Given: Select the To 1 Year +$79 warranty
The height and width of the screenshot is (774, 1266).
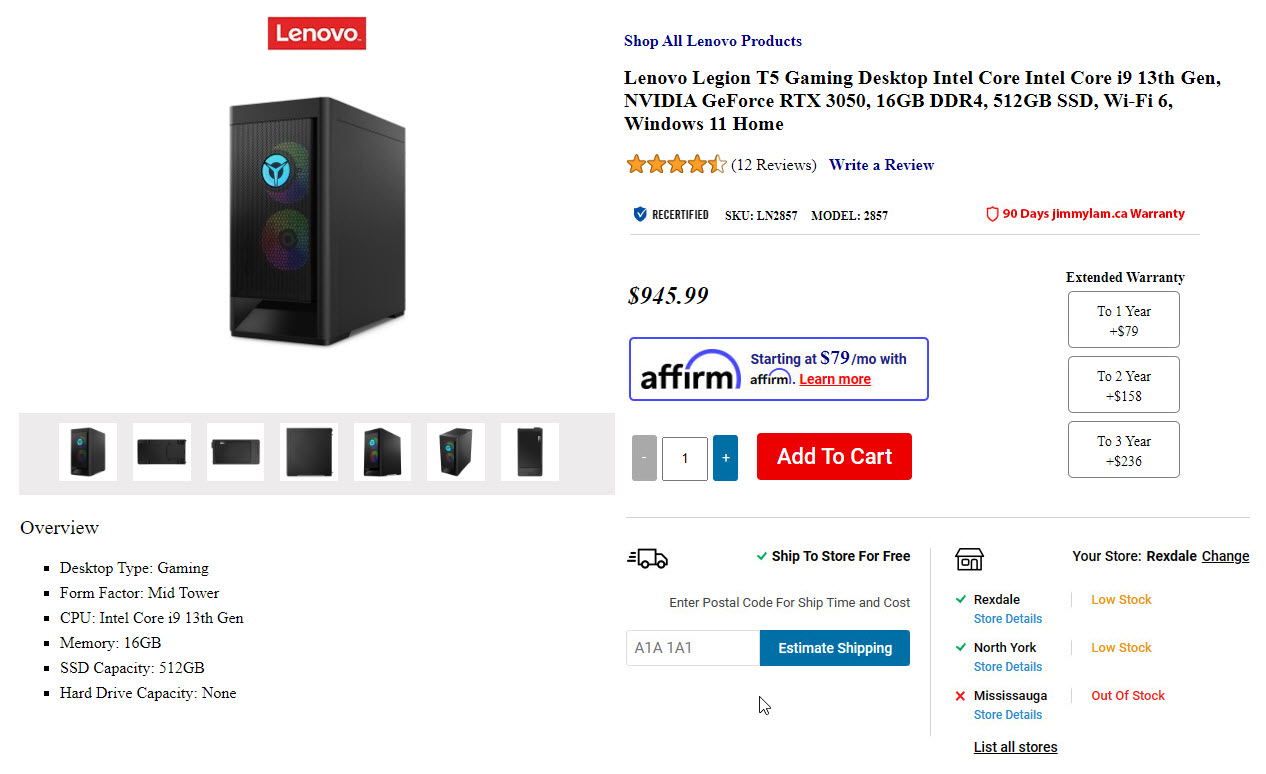Looking at the screenshot, I should 1123,320.
